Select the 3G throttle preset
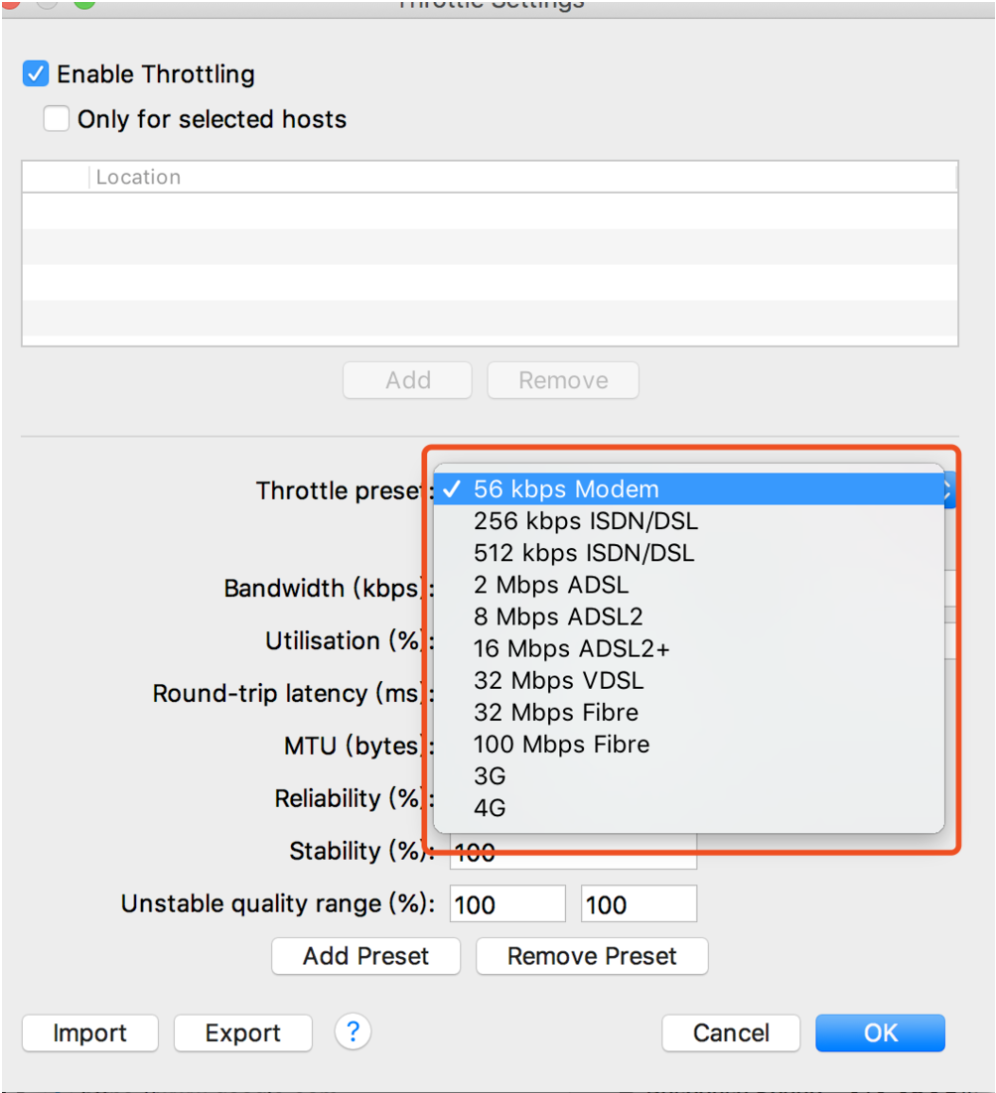The image size is (996, 1093). (689, 776)
